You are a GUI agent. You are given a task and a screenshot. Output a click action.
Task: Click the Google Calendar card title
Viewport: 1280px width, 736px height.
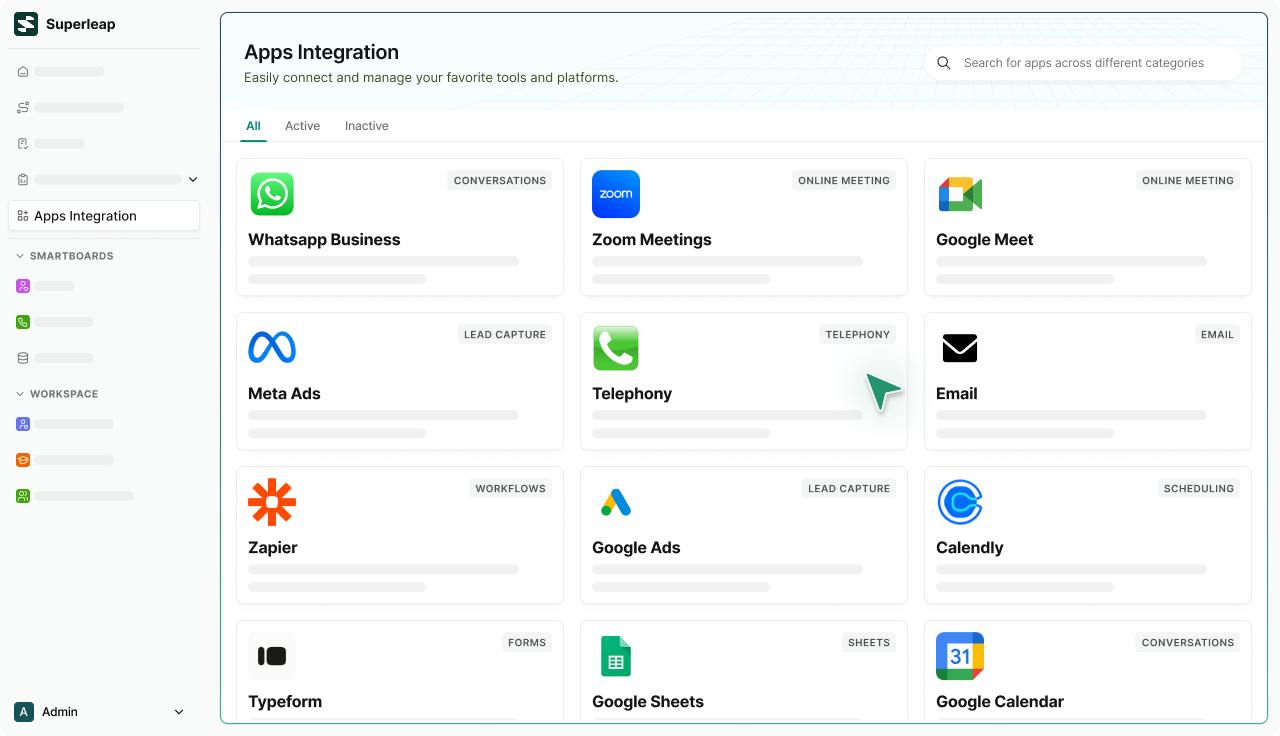pos(1000,702)
